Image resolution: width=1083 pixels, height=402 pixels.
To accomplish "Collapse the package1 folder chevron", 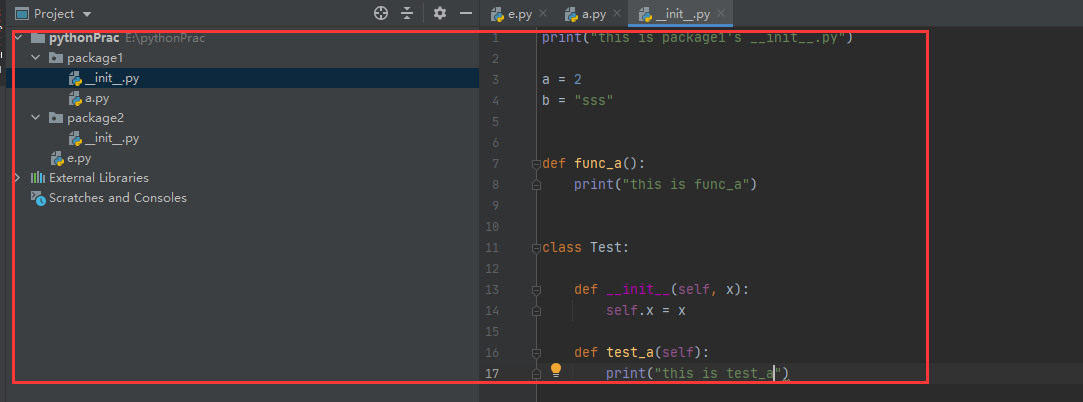I will [35, 58].
